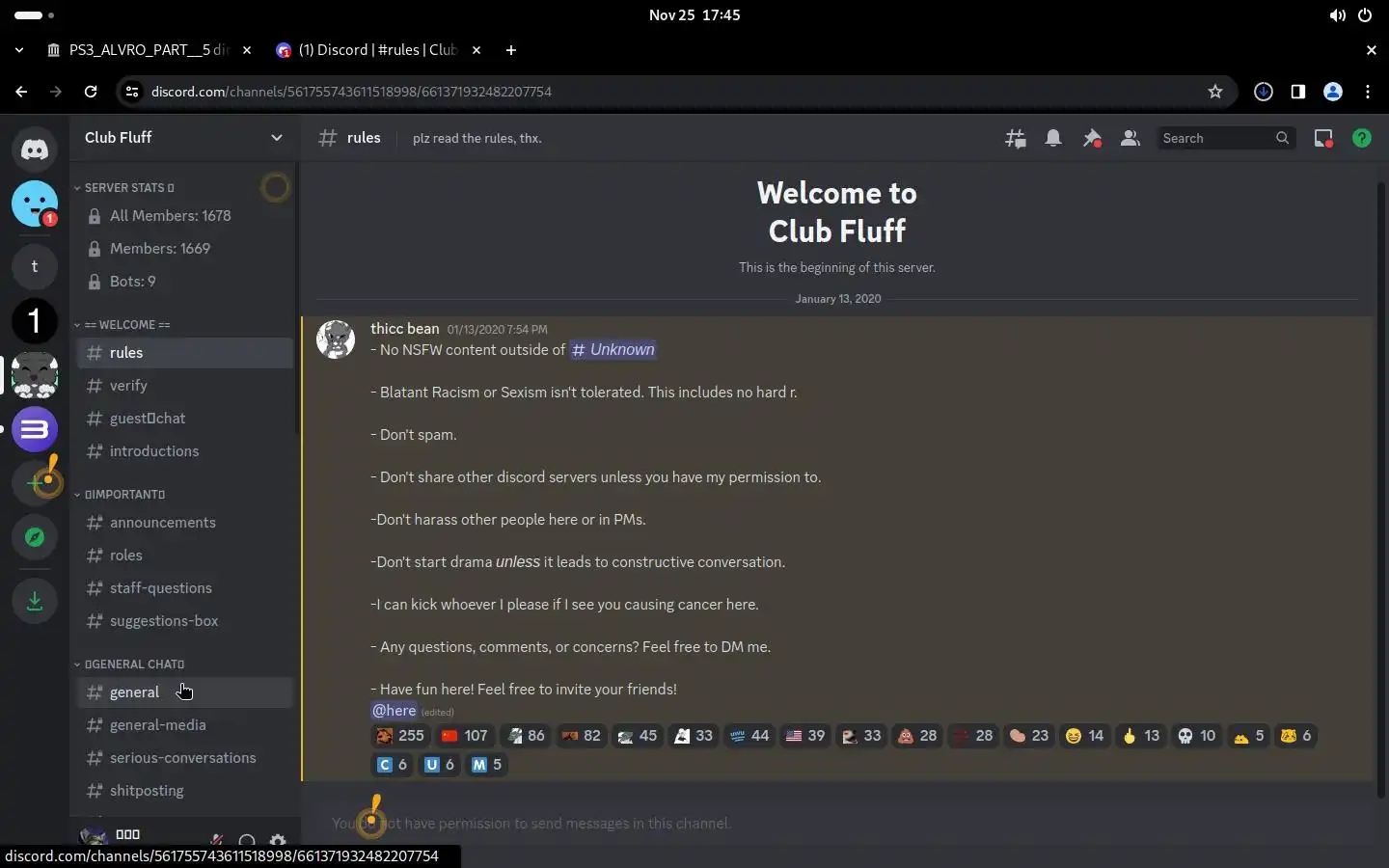Open the server labeled 't'
This screenshot has width=1389, height=868.
click(x=35, y=266)
